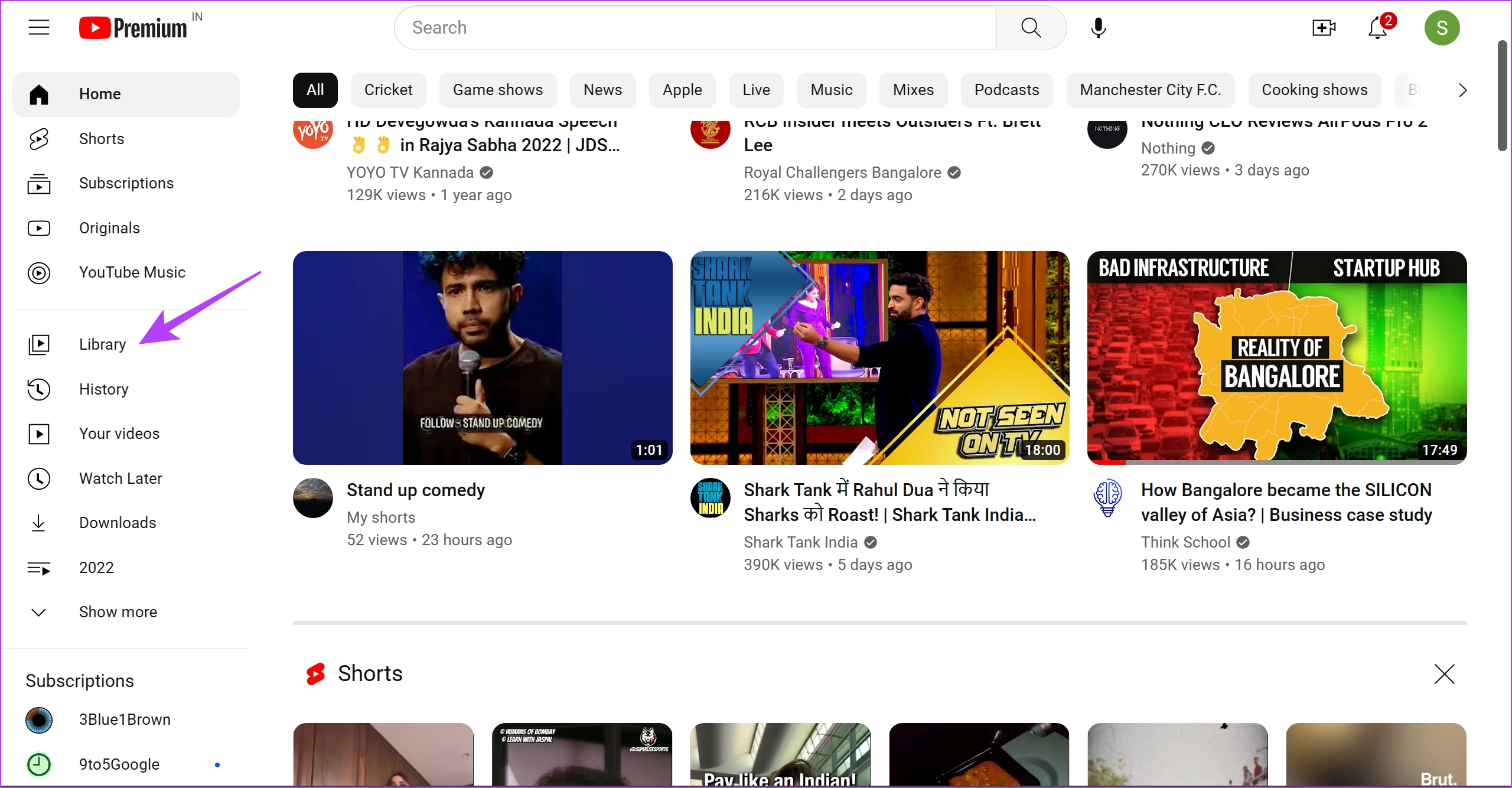Play the Stand up comedy thumbnail
Image resolution: width=1512 pixels, height=788 pixels.
(x=483, y=358)
